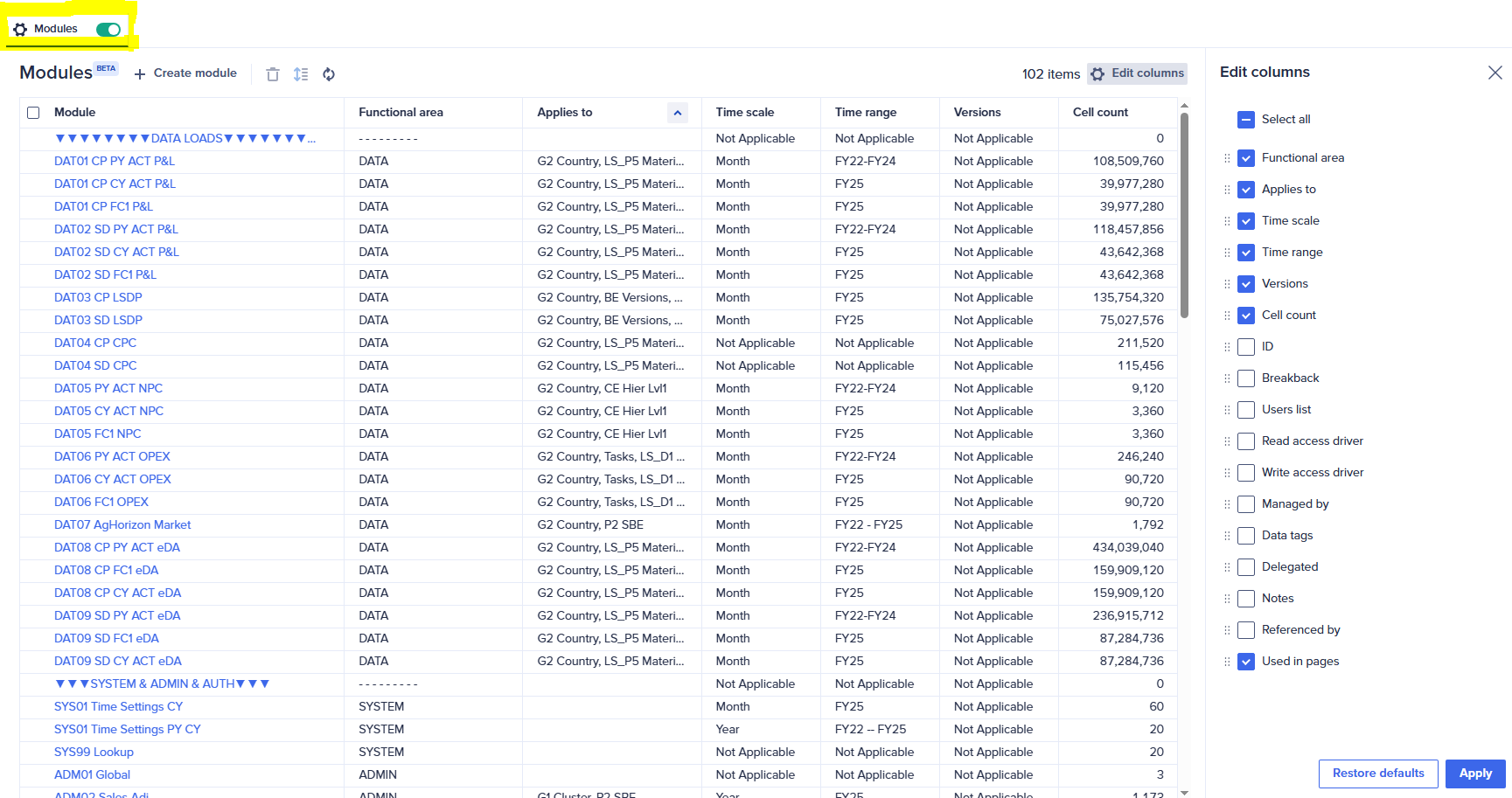Click Restore defaults button
1512x798 pixels.
[x=1378, y=774]
